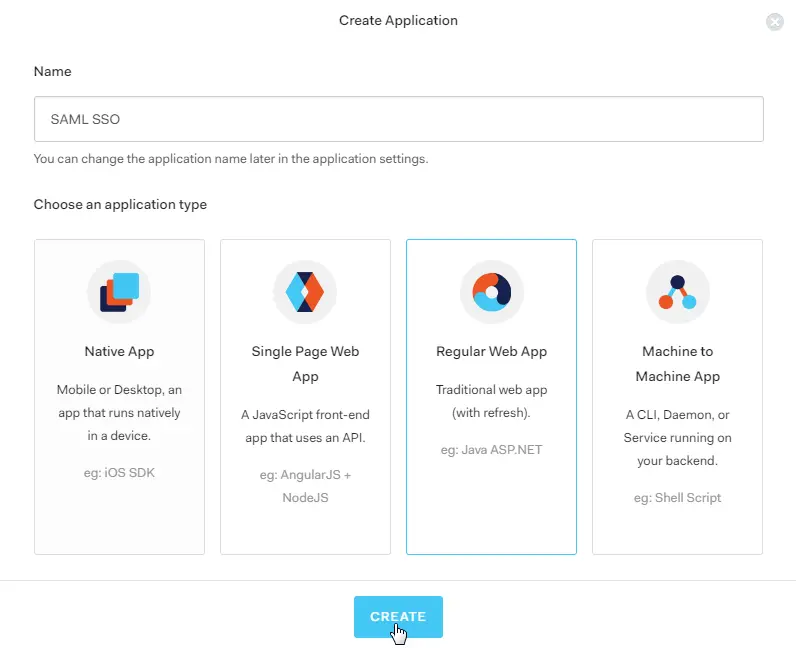Click the 'eg: Shell Script' example text
796x648 pixels.
click(x=677, y=497)
